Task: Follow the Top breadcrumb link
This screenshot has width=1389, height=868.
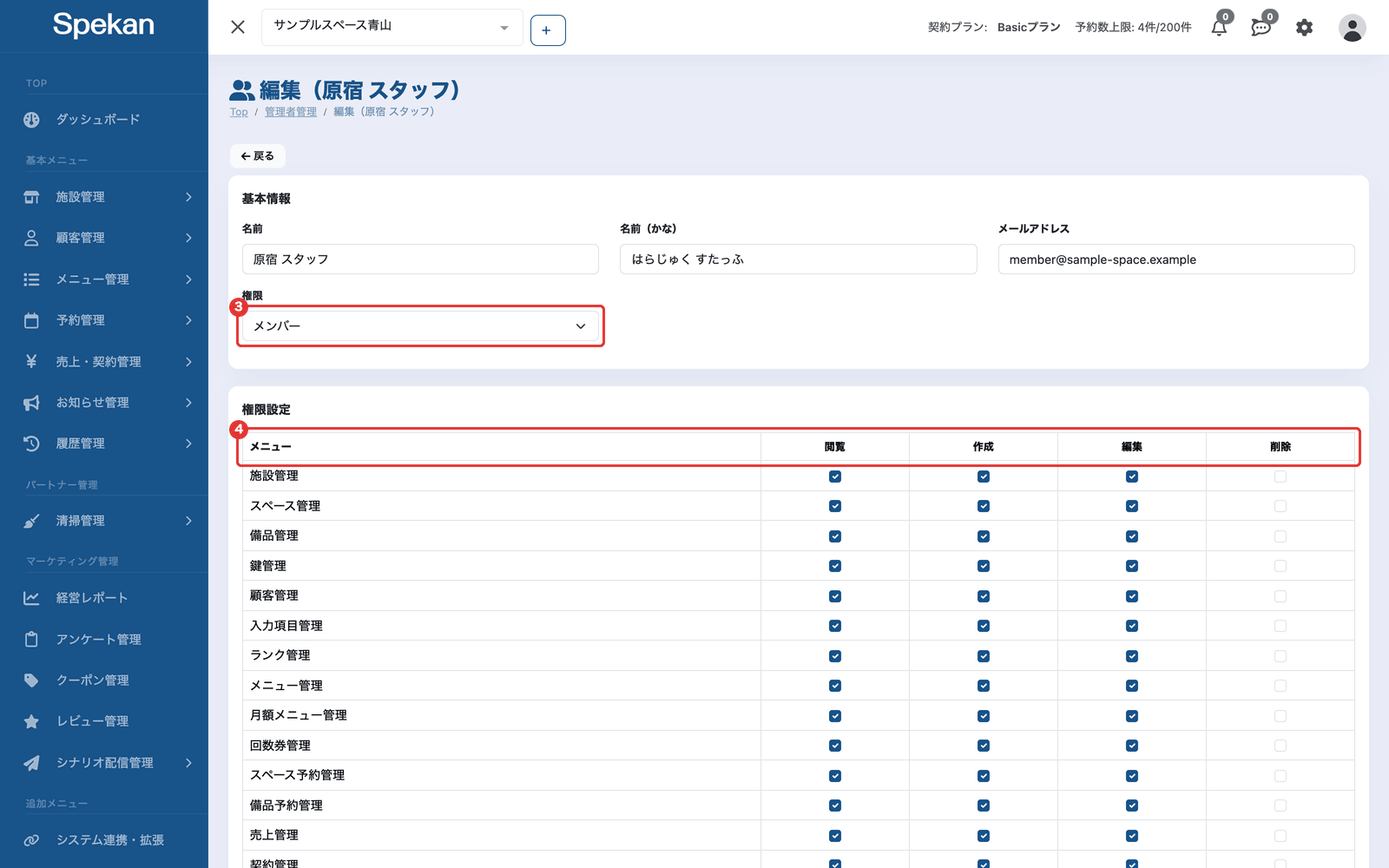Action: point(239,112)
